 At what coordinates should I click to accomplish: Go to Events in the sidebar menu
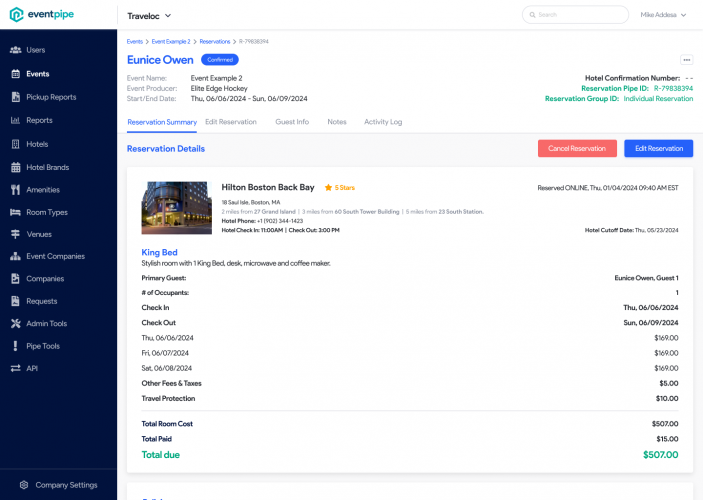pos(38,74)
